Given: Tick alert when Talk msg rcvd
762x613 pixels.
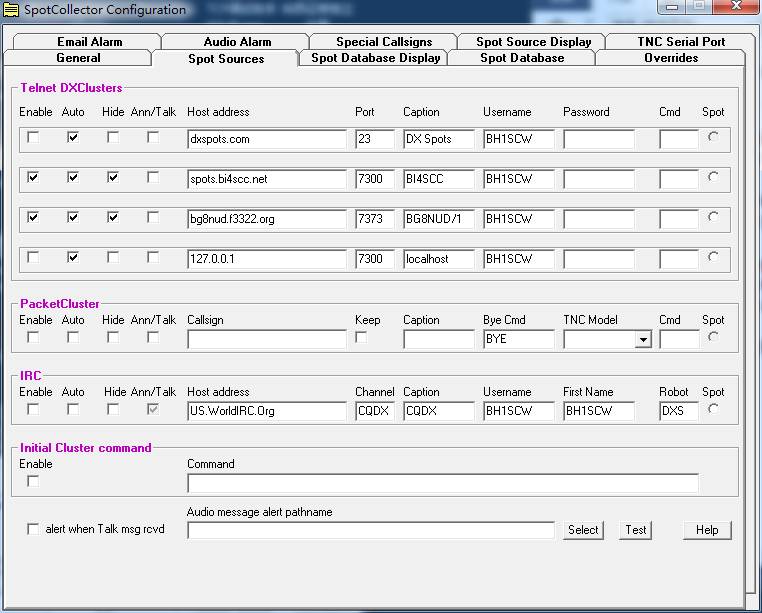Looking at the screenshot, I should pos(33,529).
